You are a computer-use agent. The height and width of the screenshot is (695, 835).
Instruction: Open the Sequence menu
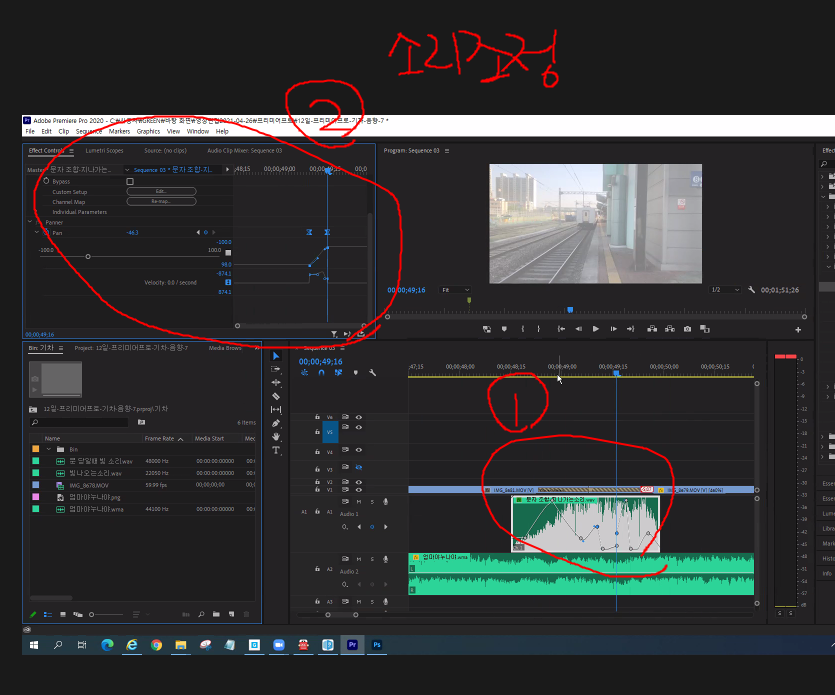88,132
